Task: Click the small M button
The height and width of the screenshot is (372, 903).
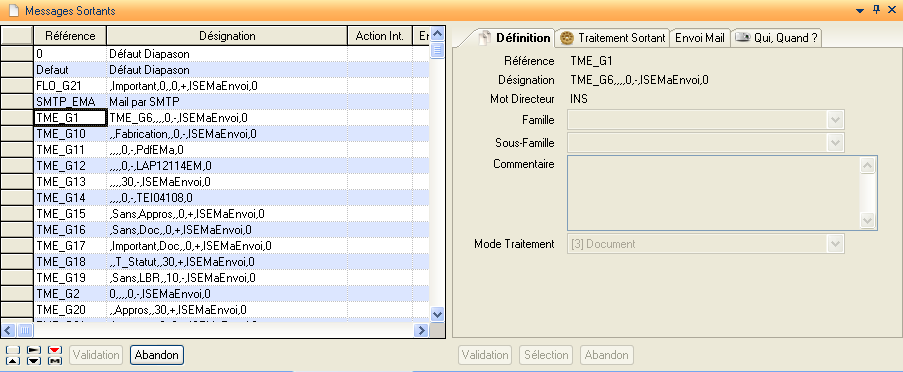Action: coord(55,361)
